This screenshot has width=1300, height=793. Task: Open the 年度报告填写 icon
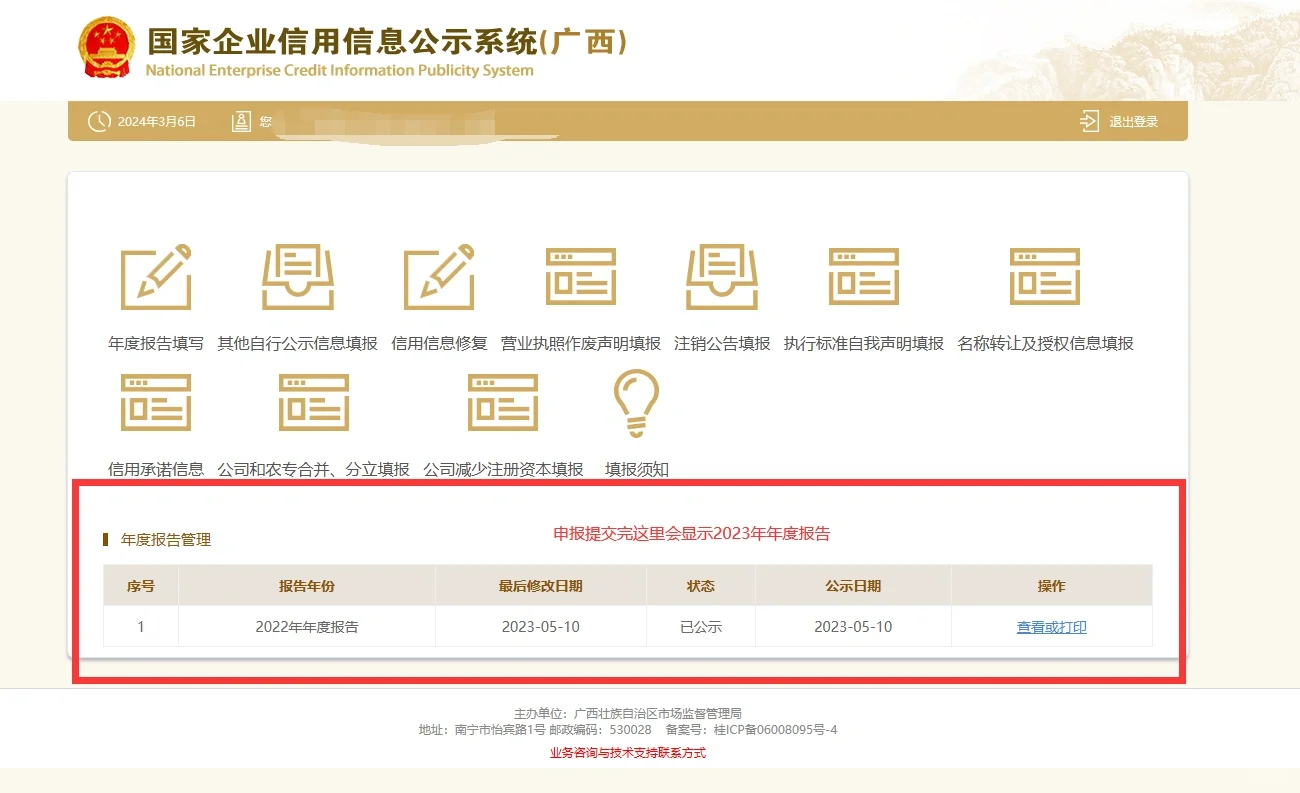click(156, 276)
